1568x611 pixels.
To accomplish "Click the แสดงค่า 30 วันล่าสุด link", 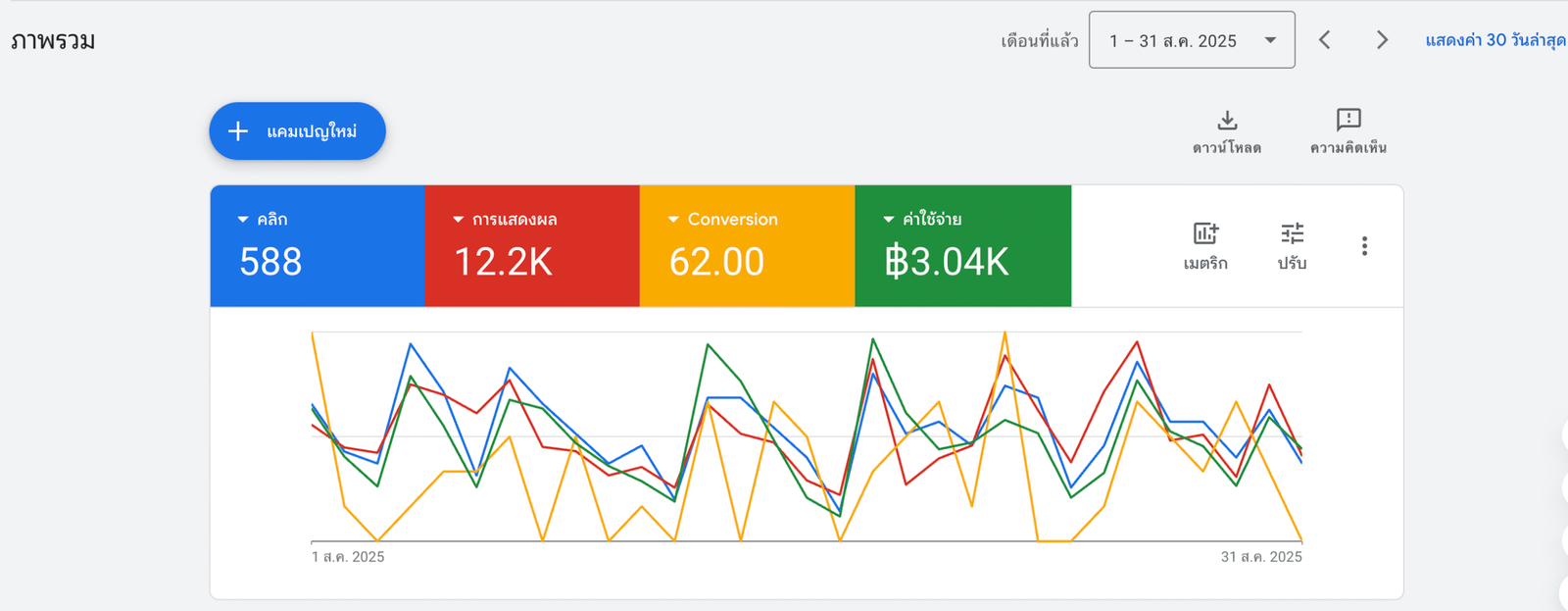I will (1494, 40).
